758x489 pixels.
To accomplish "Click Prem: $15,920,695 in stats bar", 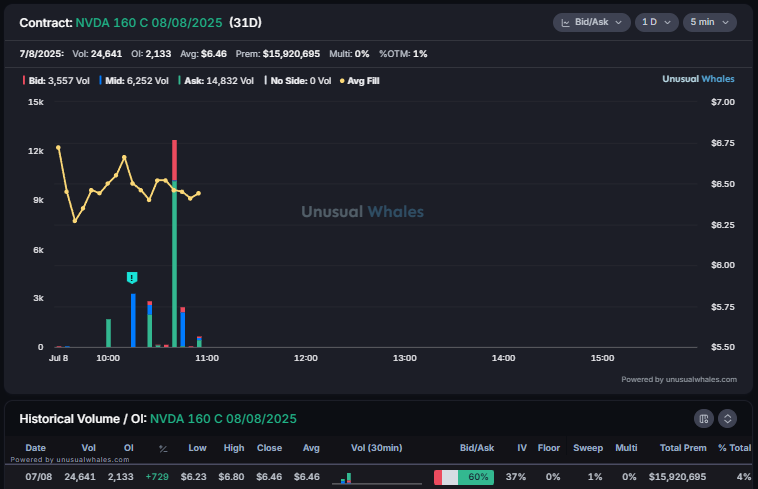I will pos(277,54).
